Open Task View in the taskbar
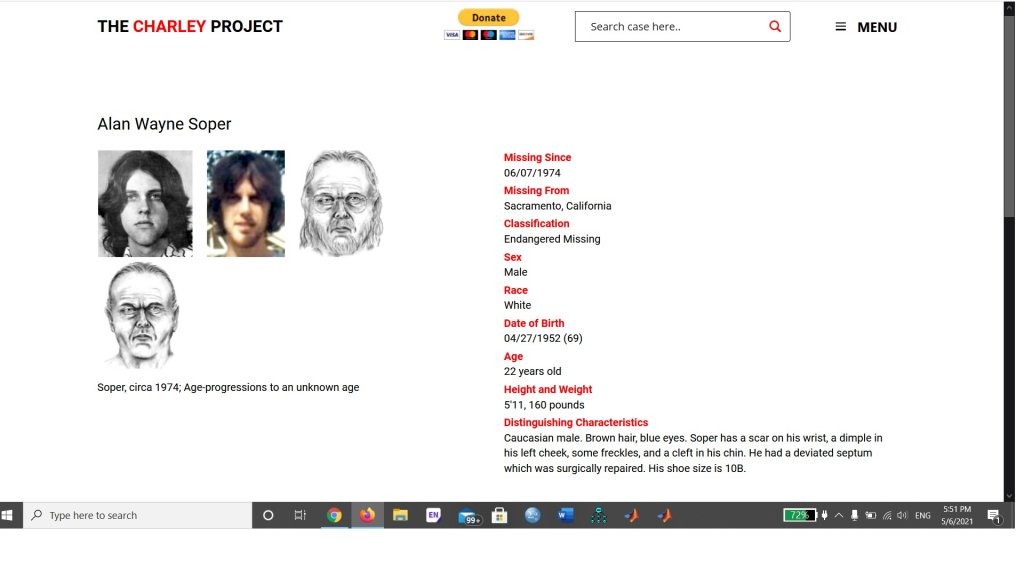Viewport: 1024px width, 576px height. [300, 515]
